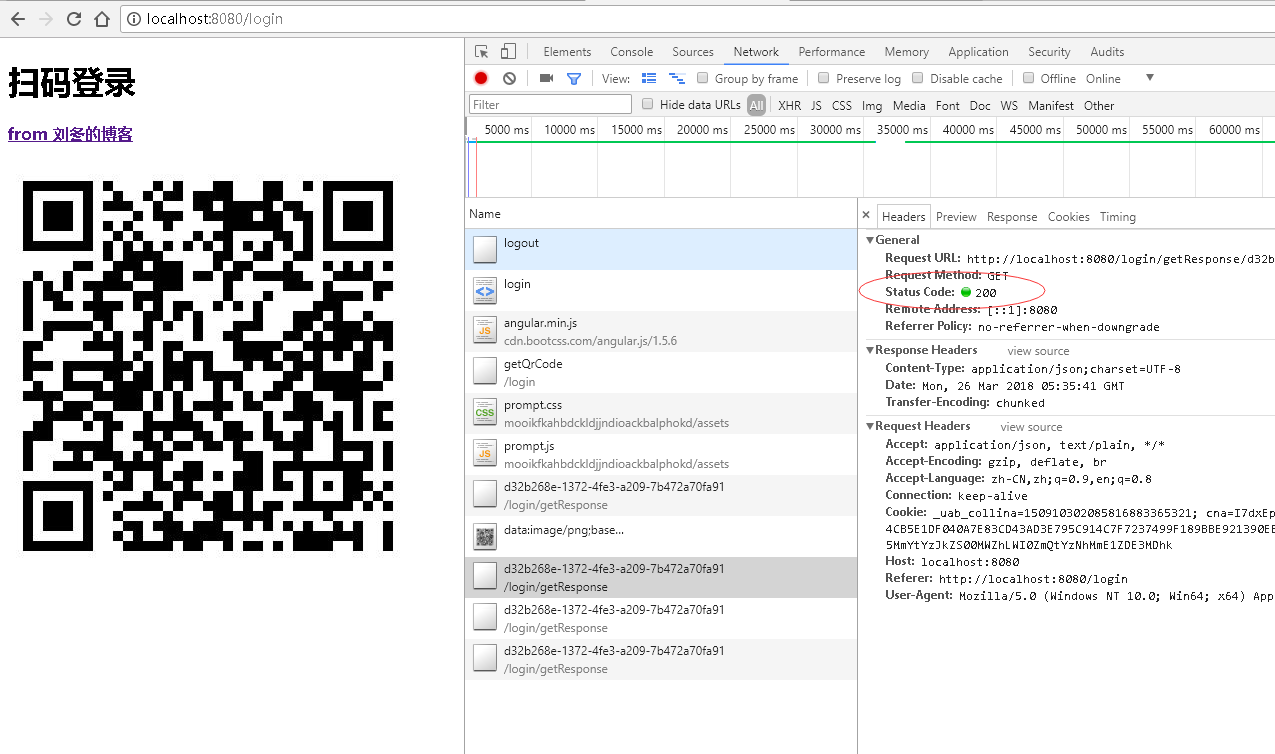Viewport: 1275px width, 754px height.
Task: Toggle Hide data URLs checkbox
Action: (x=648, y=104)
